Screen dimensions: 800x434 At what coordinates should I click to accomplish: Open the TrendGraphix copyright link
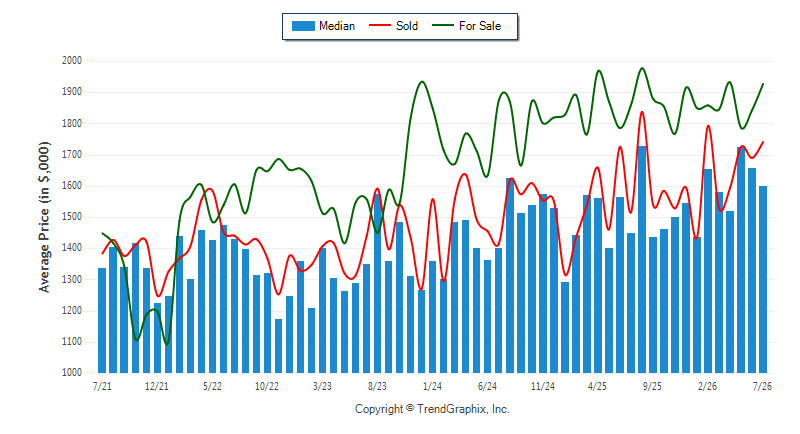[x=432, y=409]
